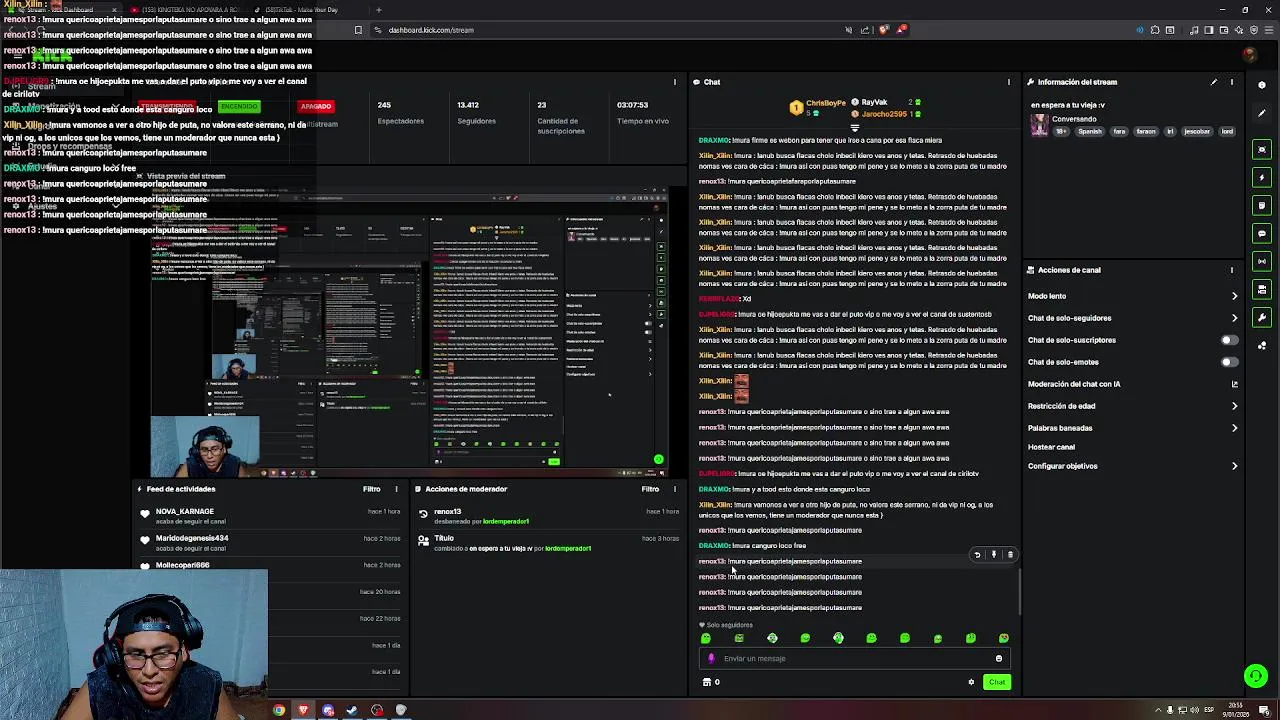Open Acciones de canal options menu
The height and width of the screenshot is (720, 1280).
point(1232,270)
